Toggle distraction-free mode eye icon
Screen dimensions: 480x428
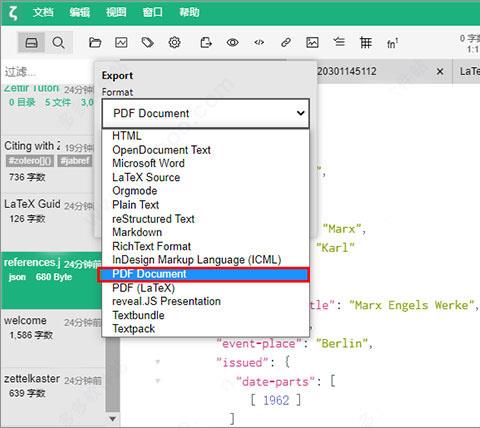coord(232,43)
